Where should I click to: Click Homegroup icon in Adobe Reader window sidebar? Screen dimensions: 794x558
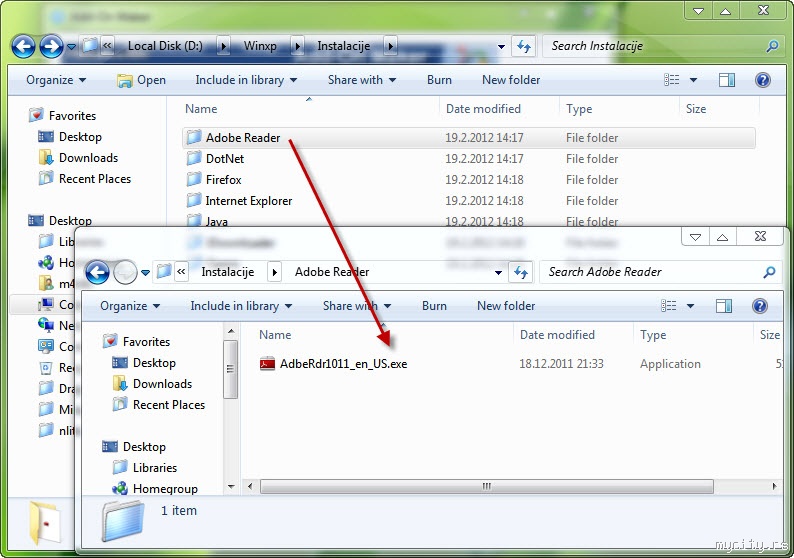pos(120,488)
